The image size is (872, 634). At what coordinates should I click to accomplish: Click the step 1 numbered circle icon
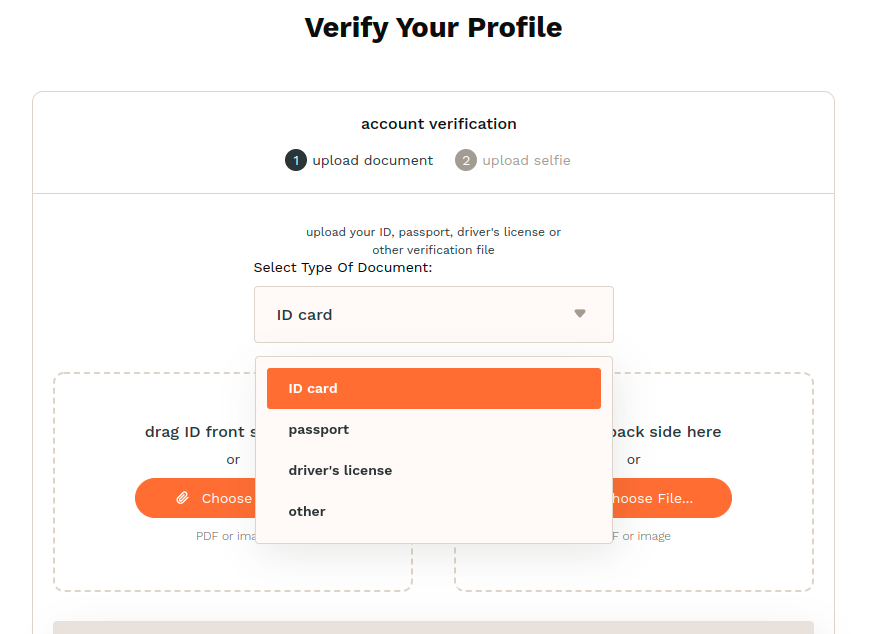pyautogui.click(x=295, y=160)
